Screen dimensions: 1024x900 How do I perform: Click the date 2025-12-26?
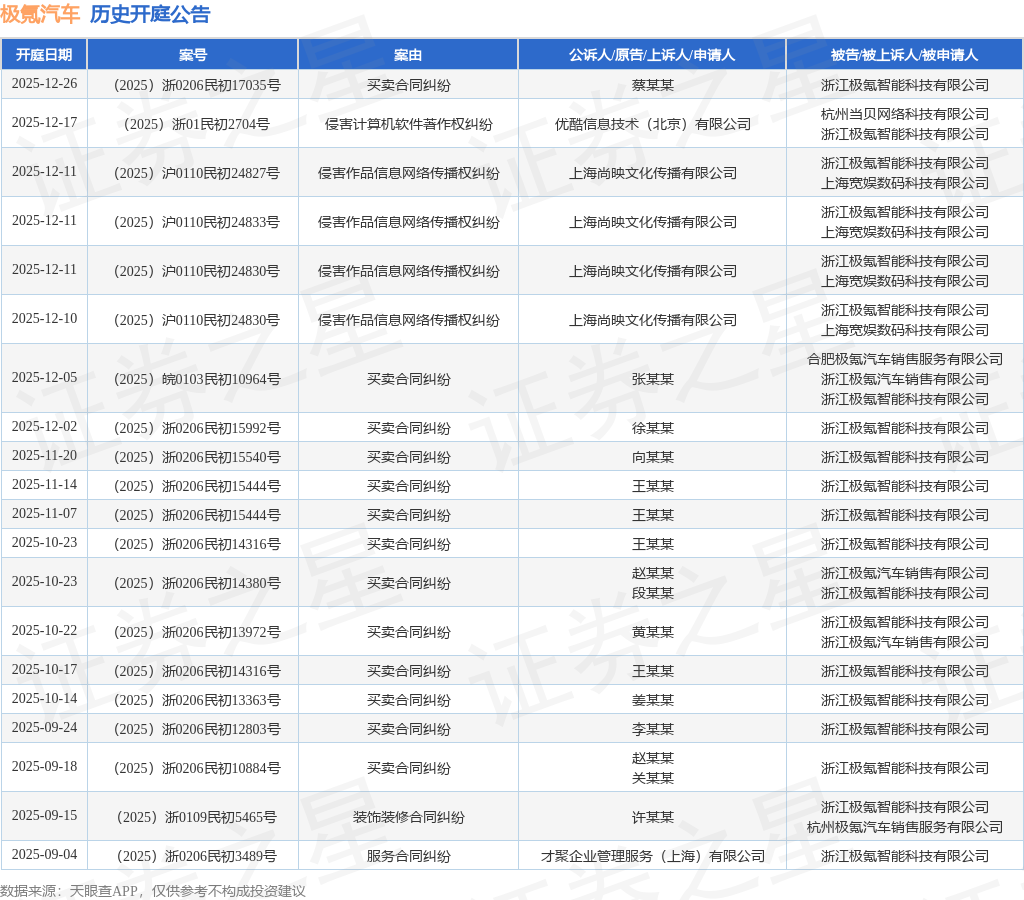(x=44, y=84)
